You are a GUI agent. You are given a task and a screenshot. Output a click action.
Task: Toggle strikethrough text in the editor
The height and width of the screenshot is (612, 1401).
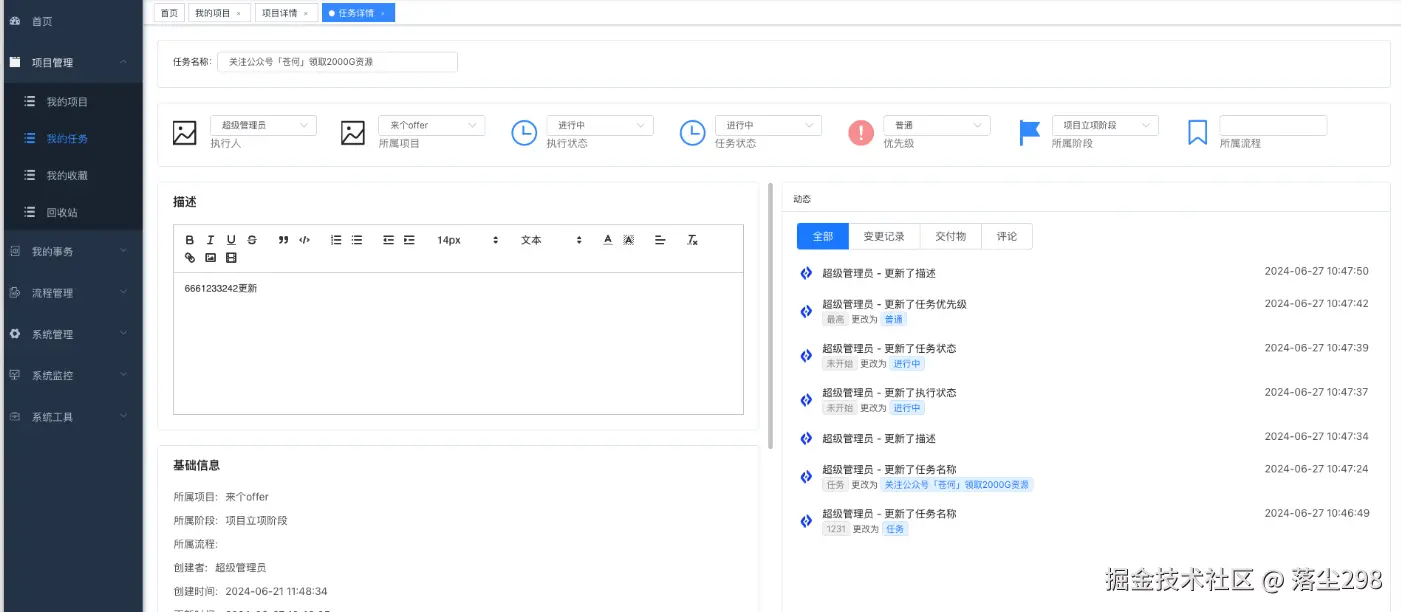point(252,240)
